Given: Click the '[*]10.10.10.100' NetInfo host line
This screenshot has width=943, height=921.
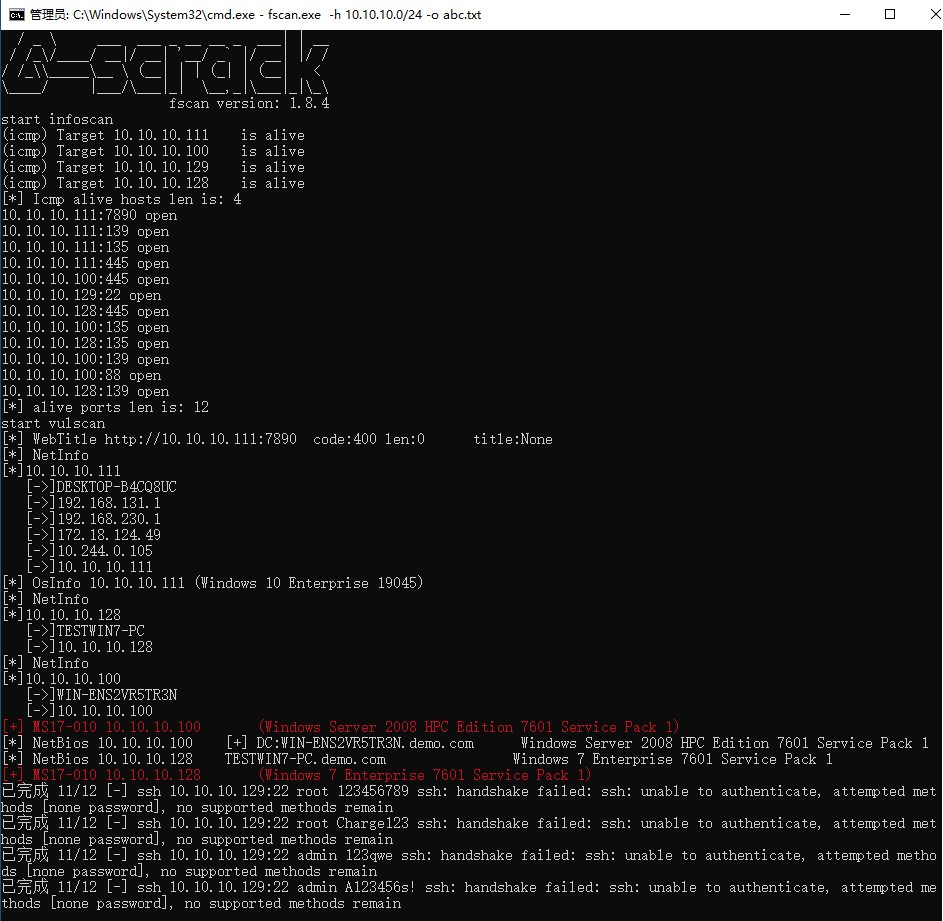Looking at the screenshot, I should coord(61,679).
